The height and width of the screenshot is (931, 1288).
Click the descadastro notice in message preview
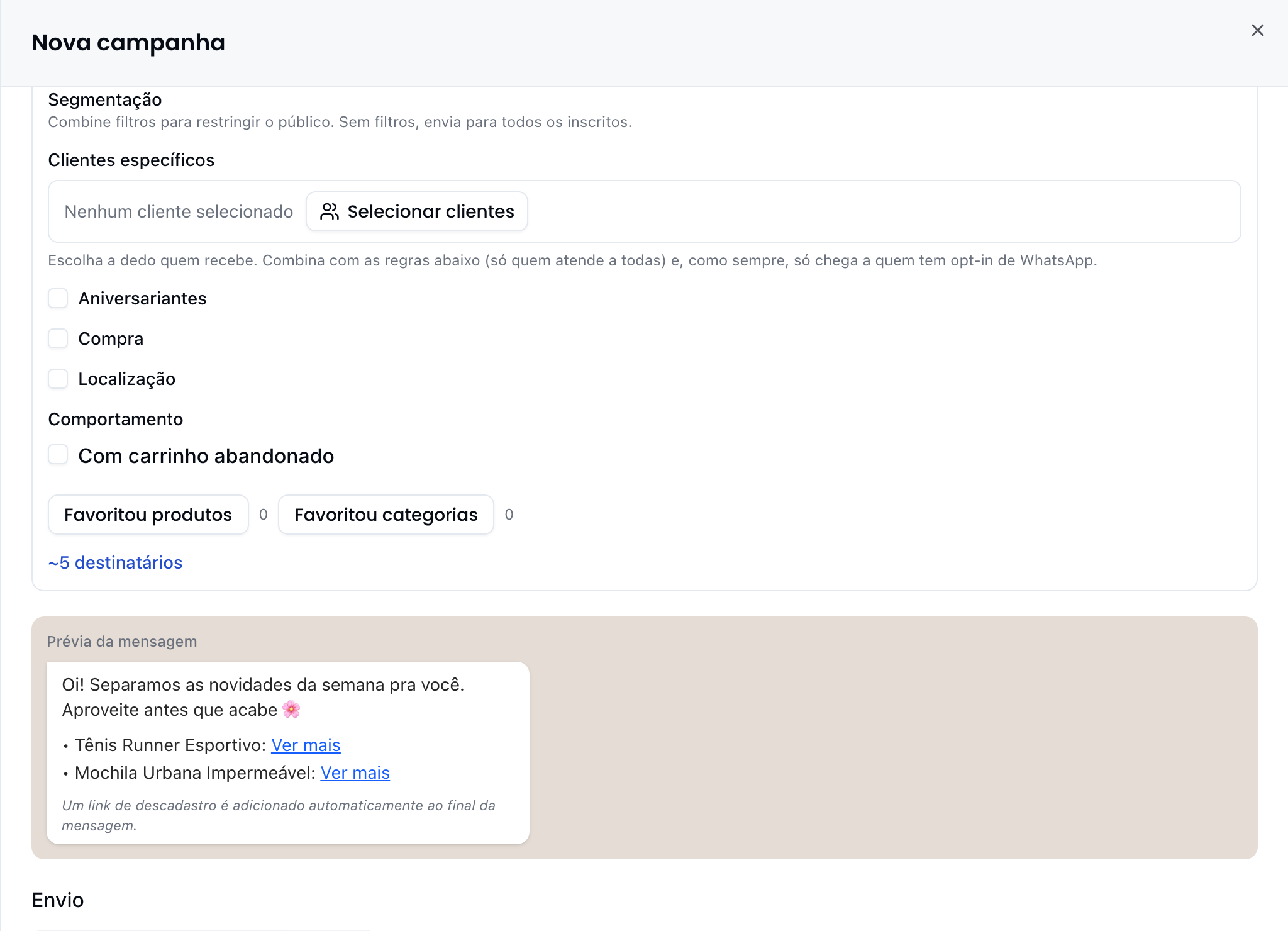point(279,815)
